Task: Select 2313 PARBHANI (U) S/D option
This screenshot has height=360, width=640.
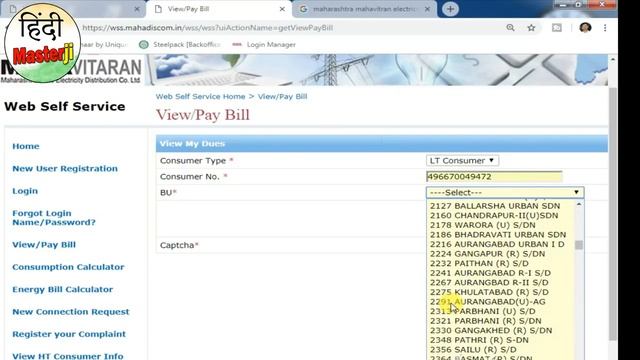Action: pos(500,311)
